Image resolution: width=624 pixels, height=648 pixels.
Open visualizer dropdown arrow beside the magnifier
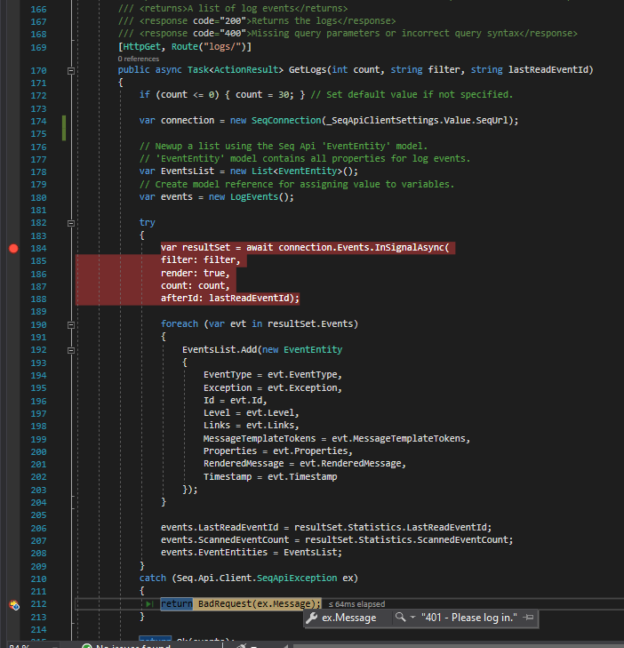(412, 618)
